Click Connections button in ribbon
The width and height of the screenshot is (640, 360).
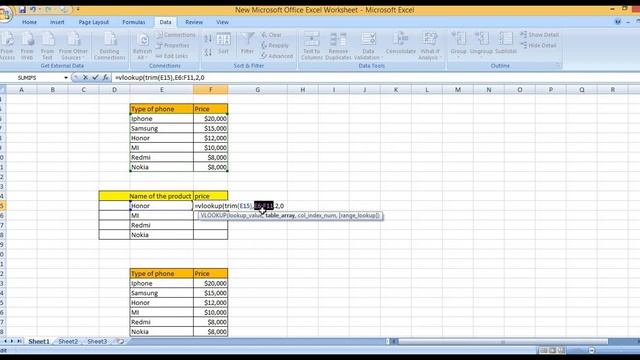(176, 35)
